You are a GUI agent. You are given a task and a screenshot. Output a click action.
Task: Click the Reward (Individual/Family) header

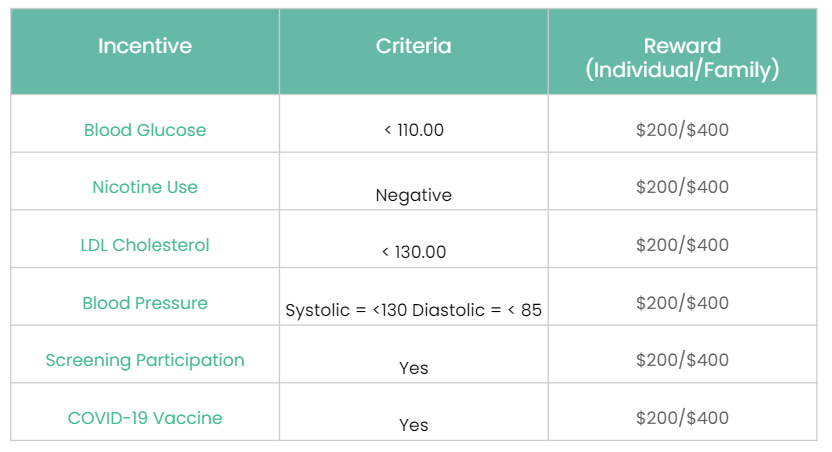pos(682,58)
